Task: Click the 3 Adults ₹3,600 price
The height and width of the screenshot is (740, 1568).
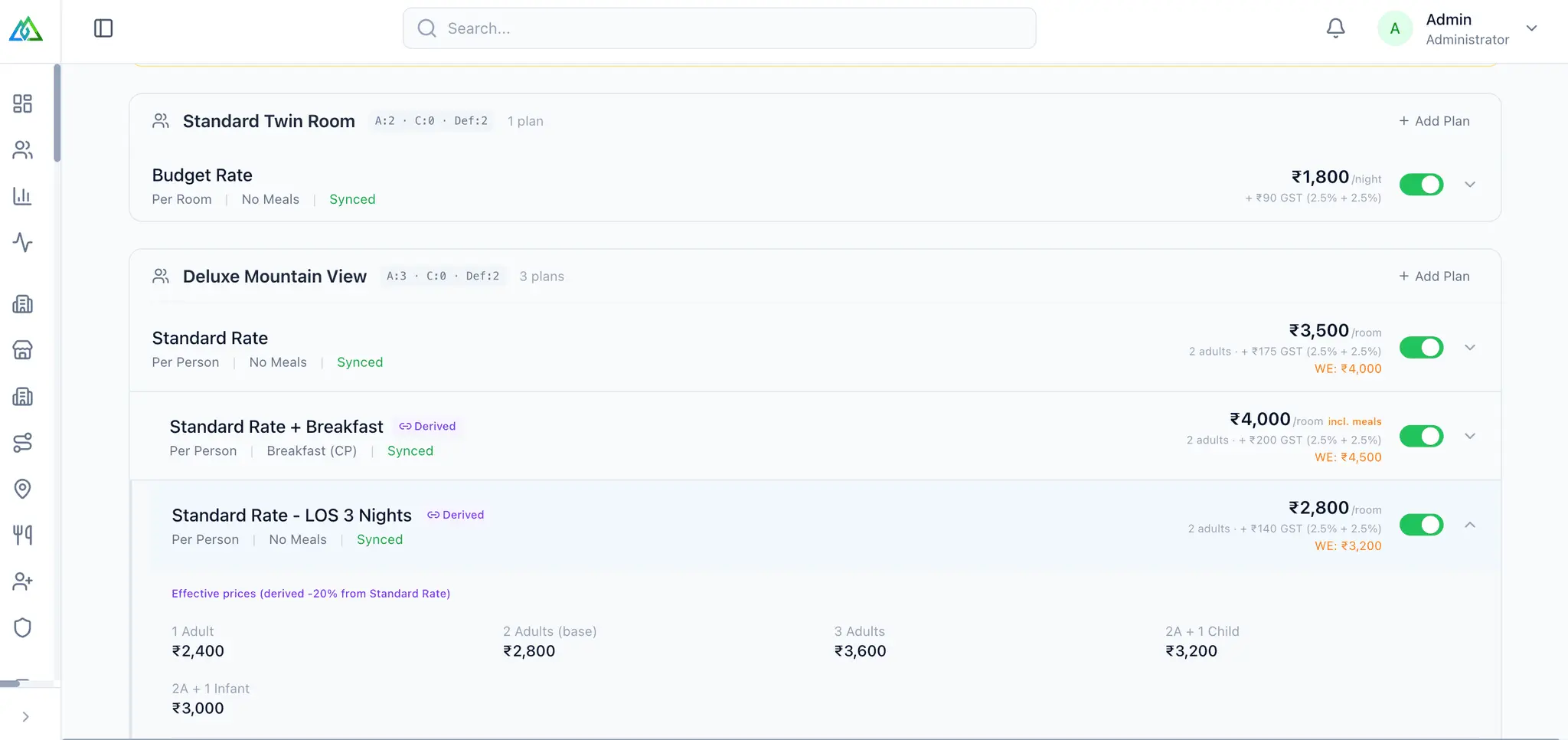Action: click(x=860, y=651)
